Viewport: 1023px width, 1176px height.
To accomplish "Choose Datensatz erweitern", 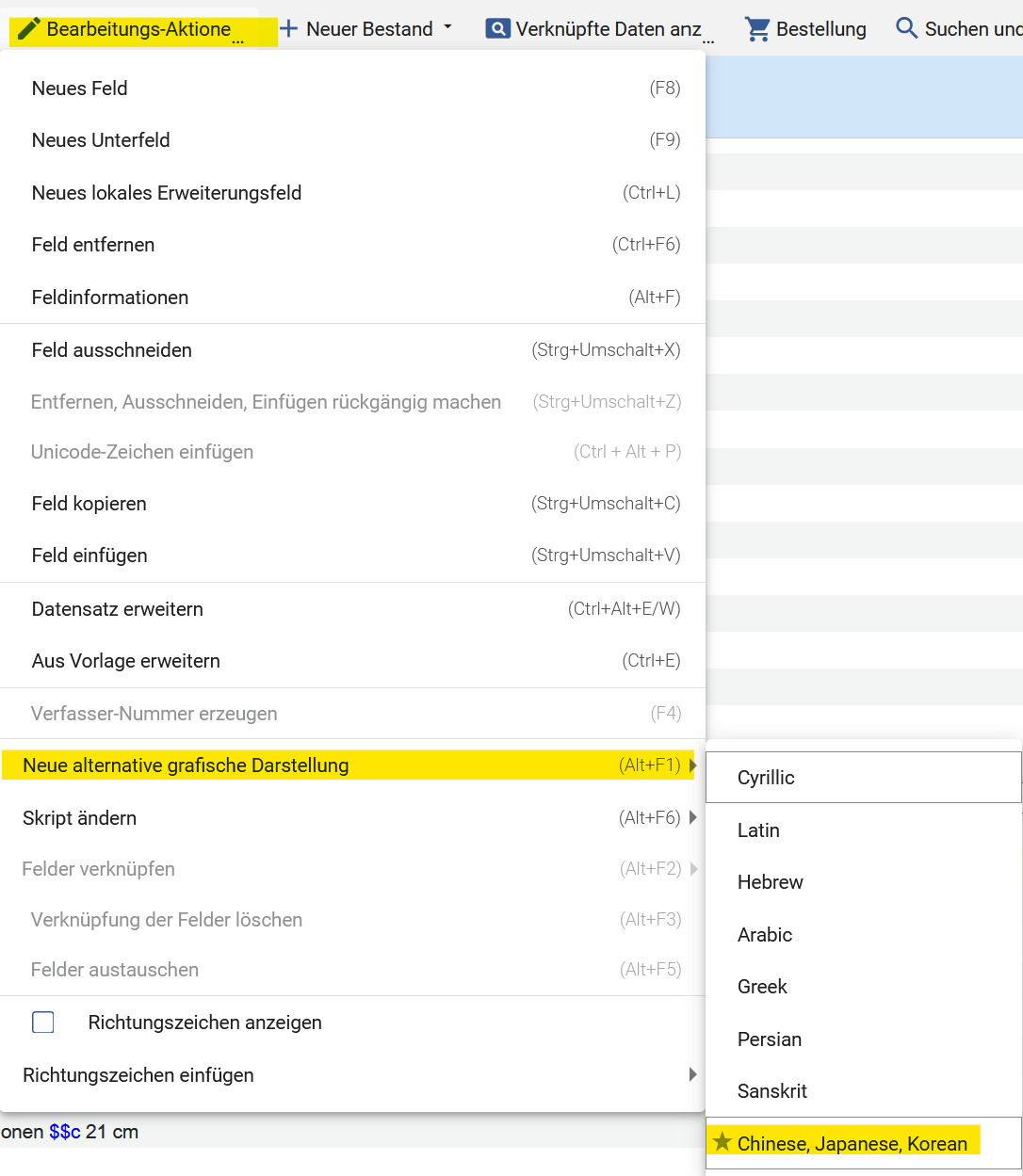I will (x=118, y=609).
